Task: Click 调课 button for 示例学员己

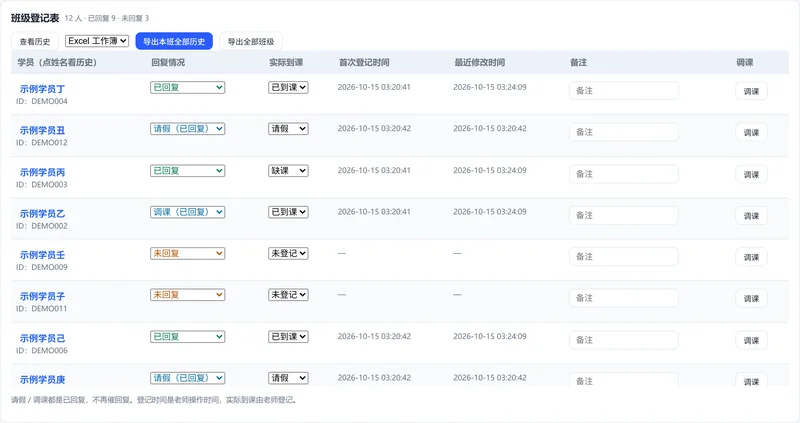Action: (751, 340)
